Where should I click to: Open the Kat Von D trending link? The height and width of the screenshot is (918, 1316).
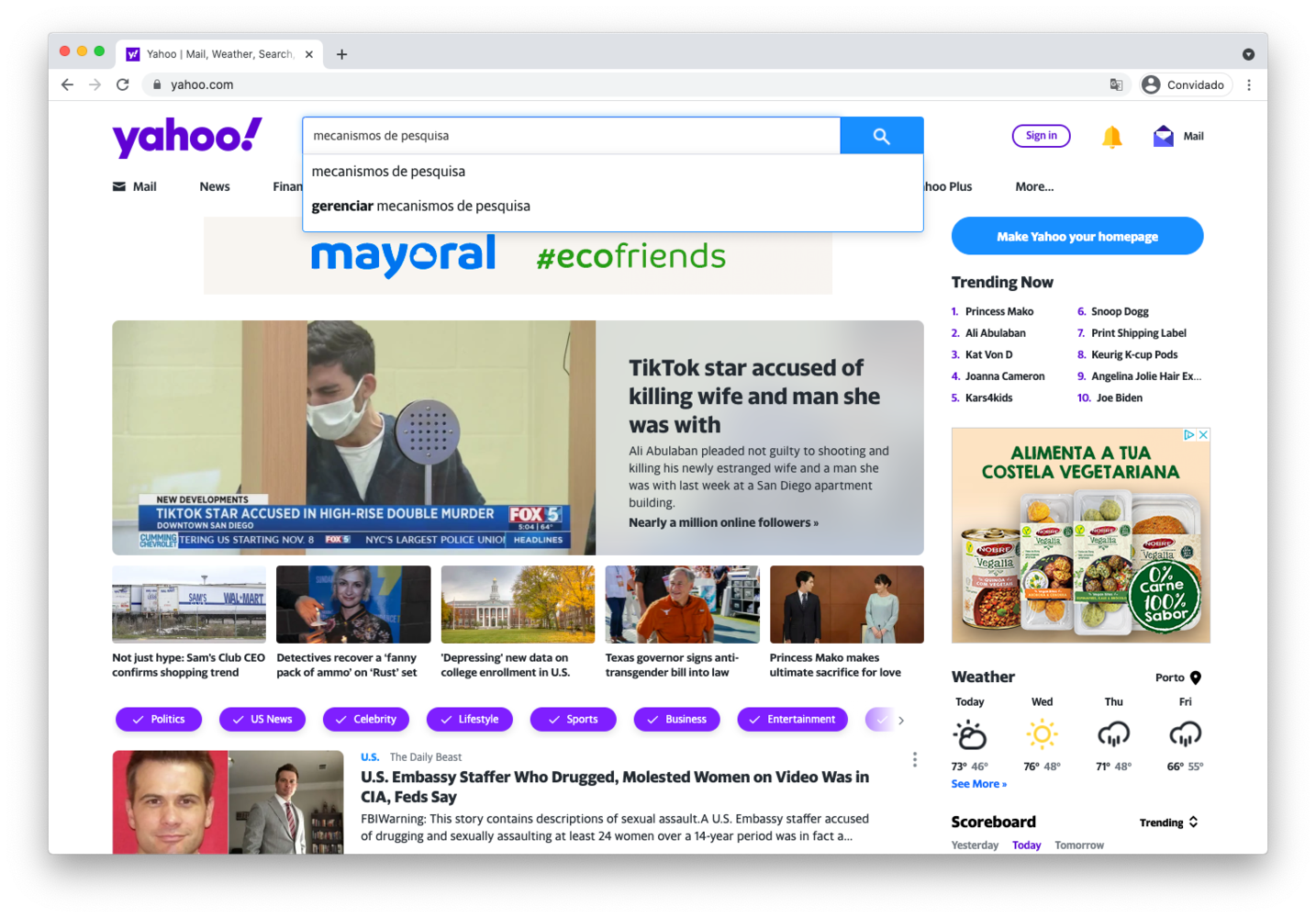[988, 354]
